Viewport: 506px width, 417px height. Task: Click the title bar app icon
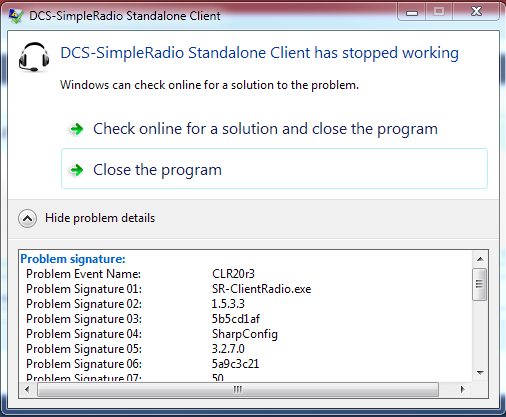[x=16, y=16]
